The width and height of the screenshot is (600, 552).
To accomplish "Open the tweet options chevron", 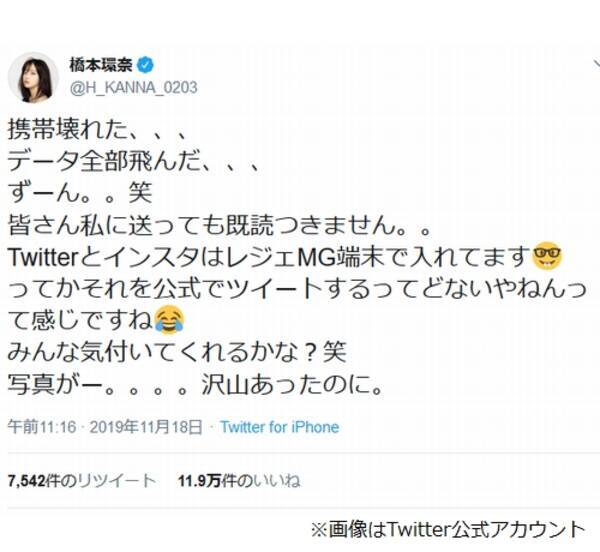I will click(x=597, y=64).
